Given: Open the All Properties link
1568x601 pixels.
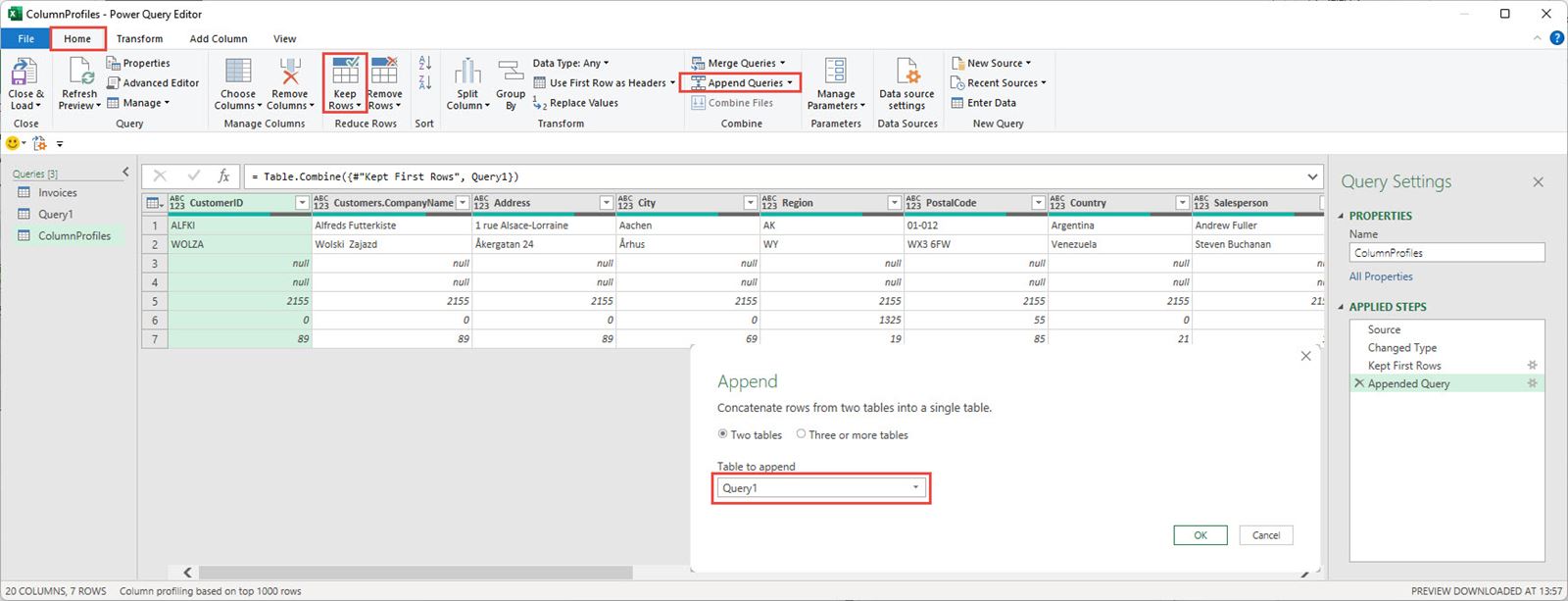Looking at the screenshot, I should click(x=1380, y=276).
